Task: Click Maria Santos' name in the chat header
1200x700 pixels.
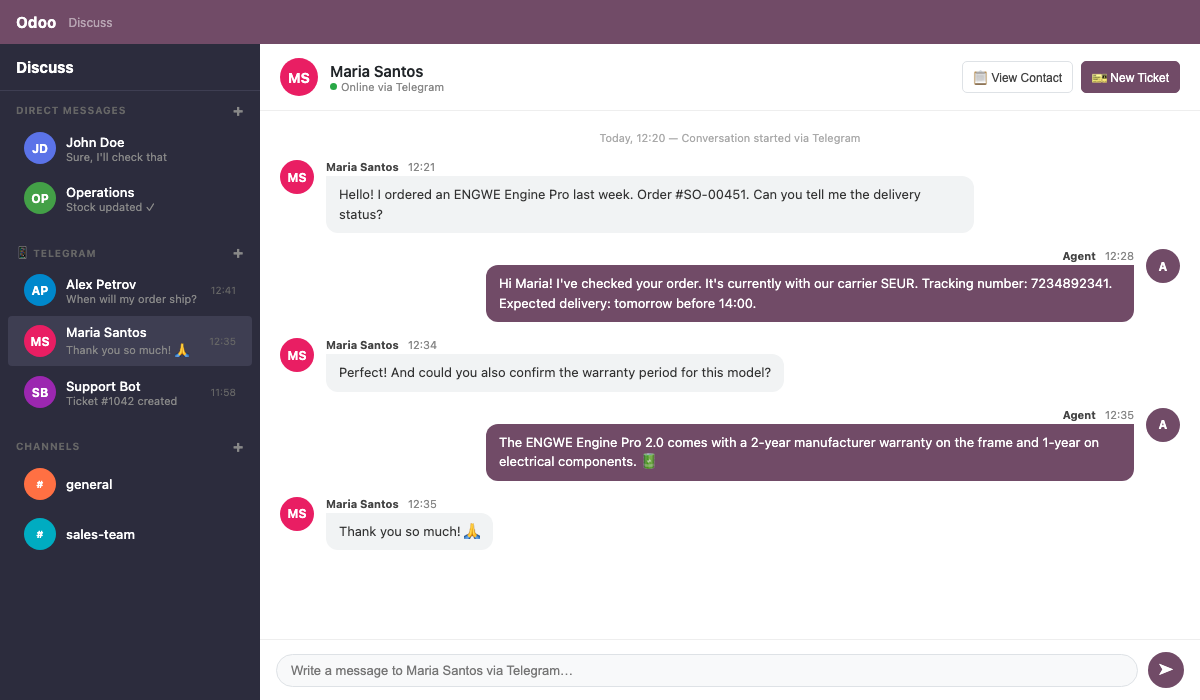Action: pos(376,71)
